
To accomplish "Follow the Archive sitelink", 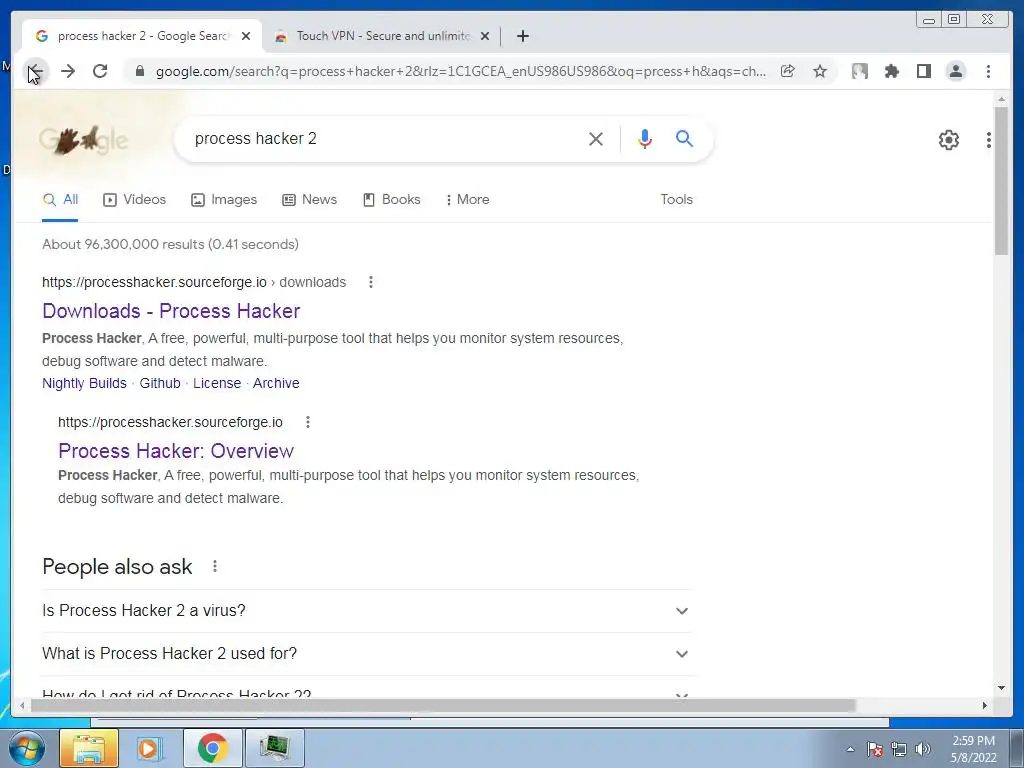I will pyautogui.click(x=276, y=383).
